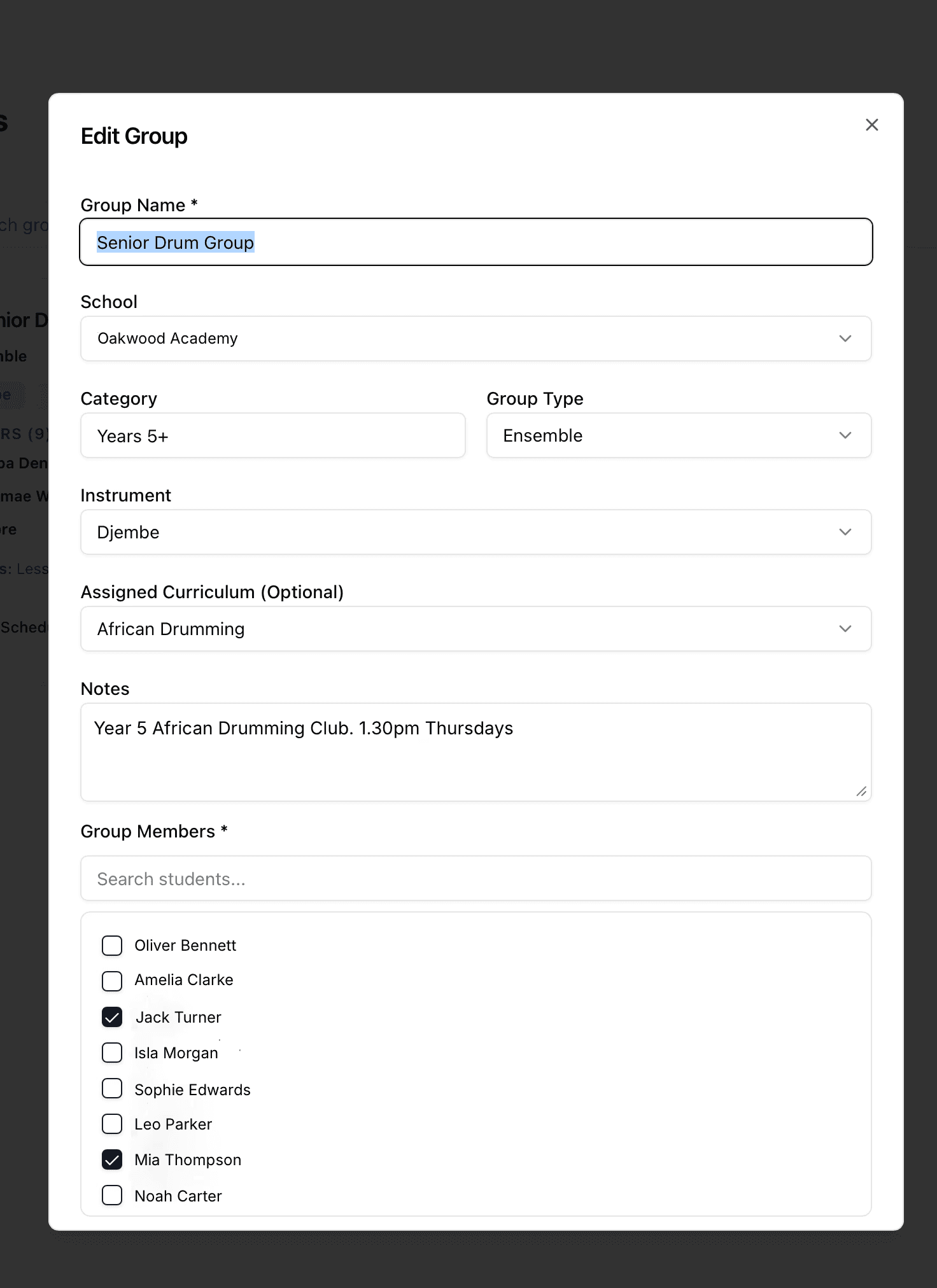The width and height of the screenshot is (937, 1288).
Task: Open the Instrument dropdown showing Djembe
Action: click(476, 532)
